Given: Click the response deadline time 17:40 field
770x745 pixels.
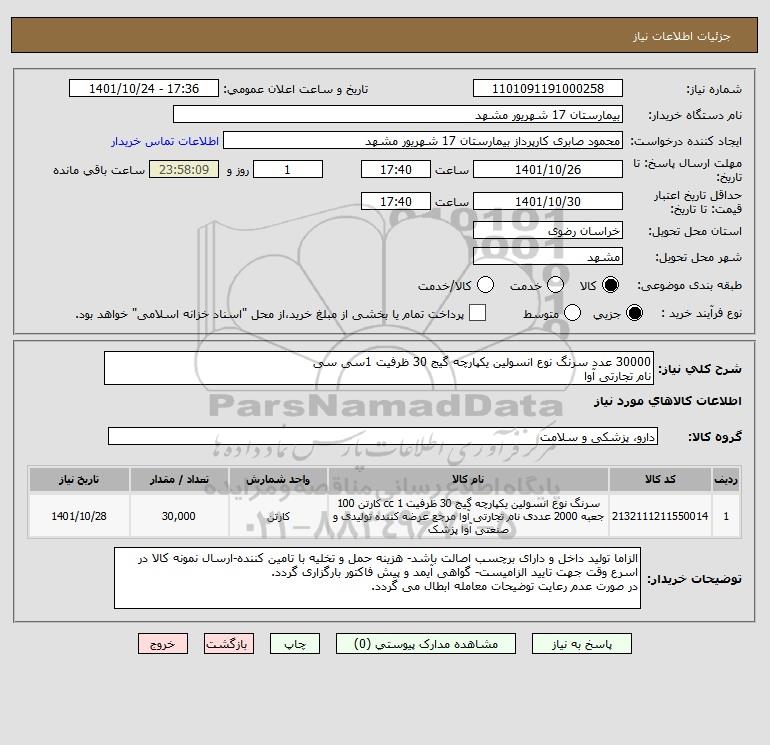Looking at the screenshot, I should point(396,169).
